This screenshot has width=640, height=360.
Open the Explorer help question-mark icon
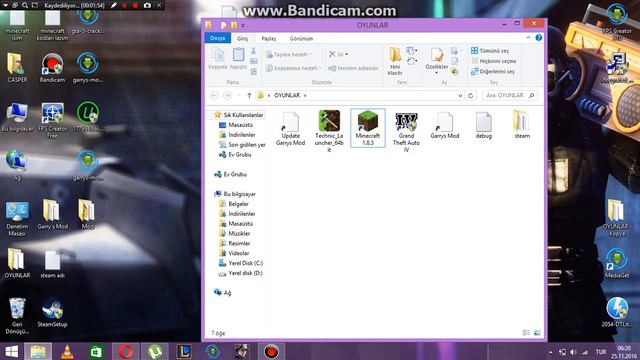pyautogui.click(x=539, y=38)
